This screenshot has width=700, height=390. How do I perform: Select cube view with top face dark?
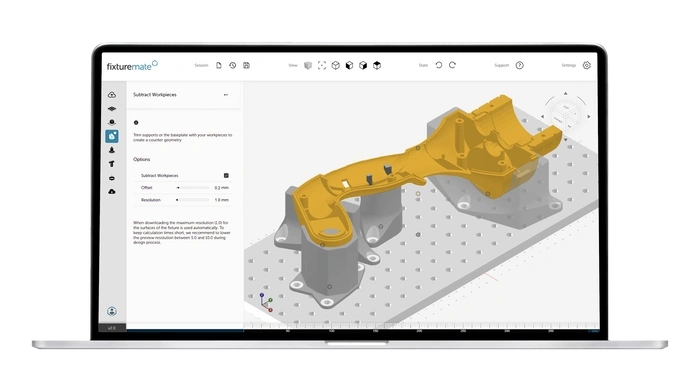pos(377,66)
